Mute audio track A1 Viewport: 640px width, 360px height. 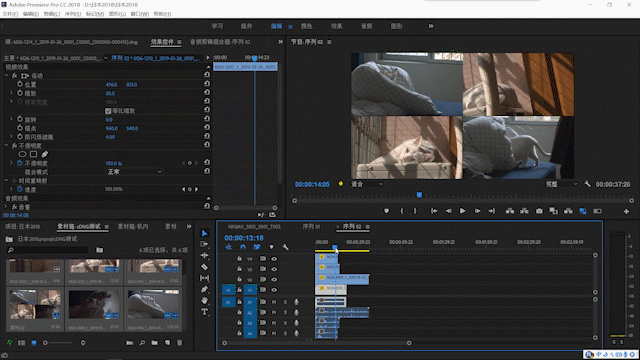pos(274,302)
